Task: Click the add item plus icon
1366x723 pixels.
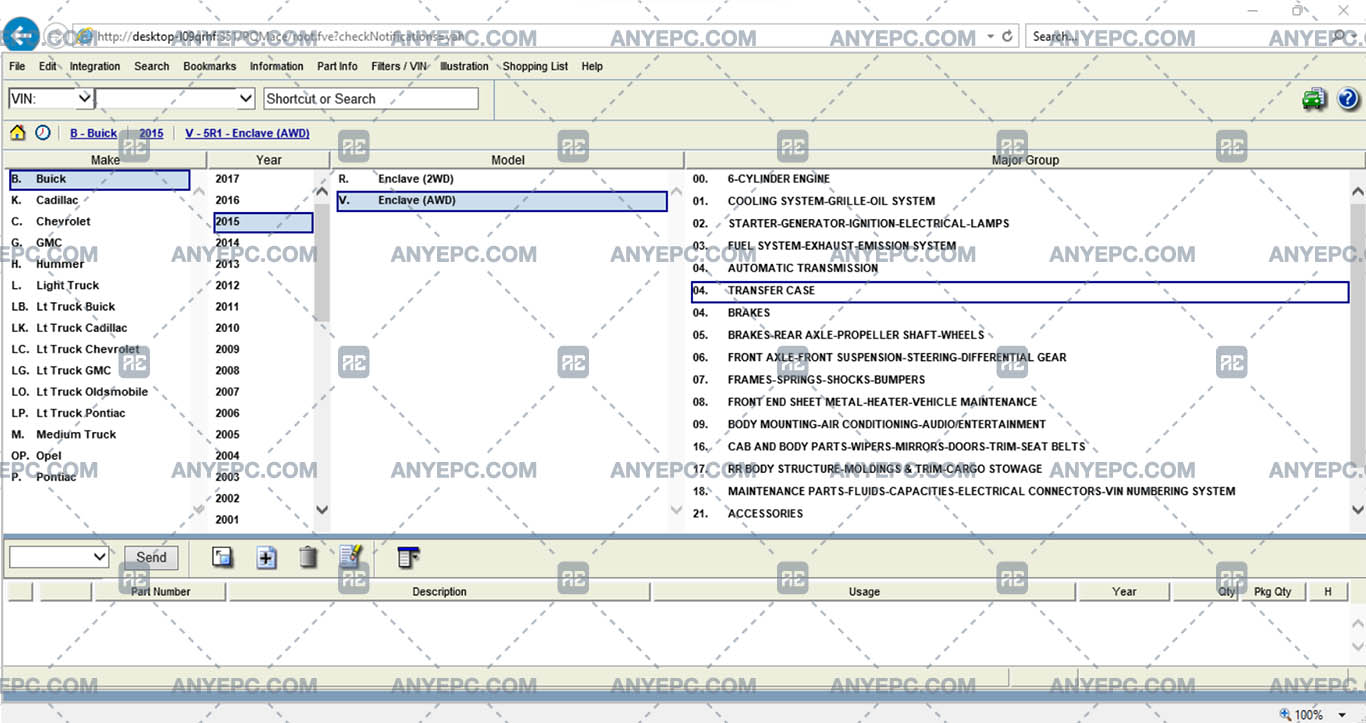Action: (266, 557)
